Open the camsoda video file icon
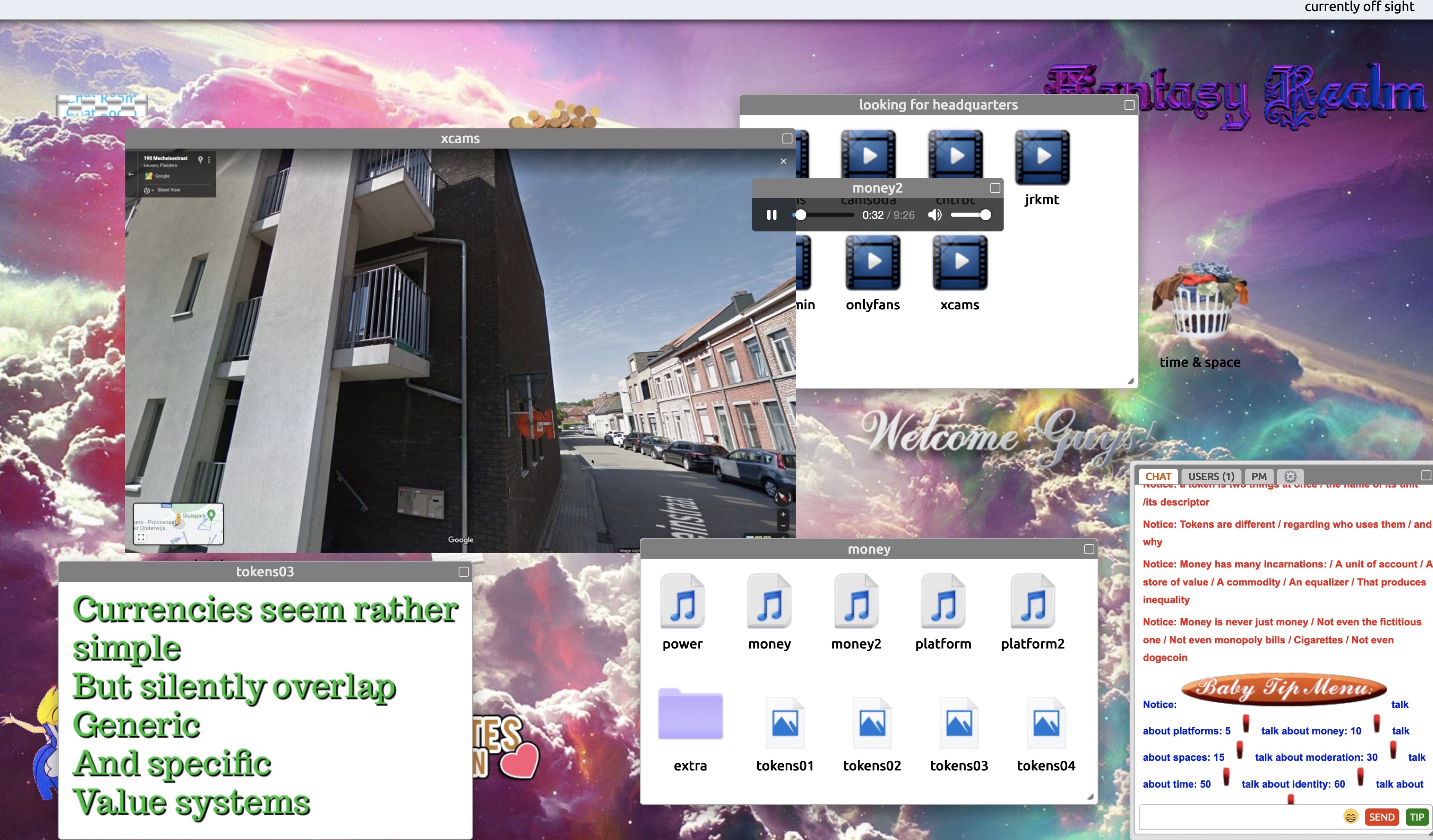Viewport: 1433px width, 840px height. pos(868,153)
